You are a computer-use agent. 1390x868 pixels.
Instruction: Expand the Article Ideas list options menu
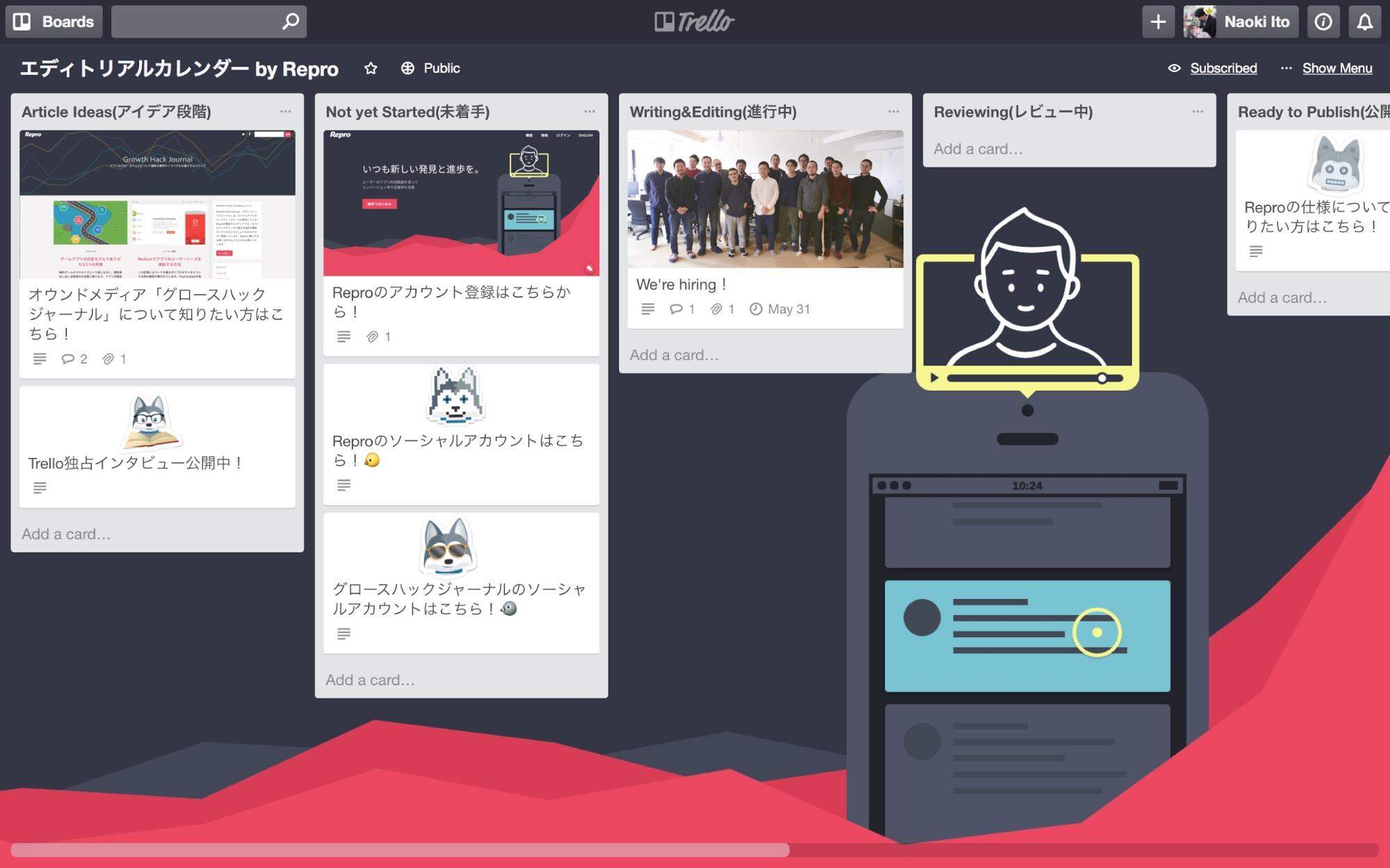[x=285, y=111]
